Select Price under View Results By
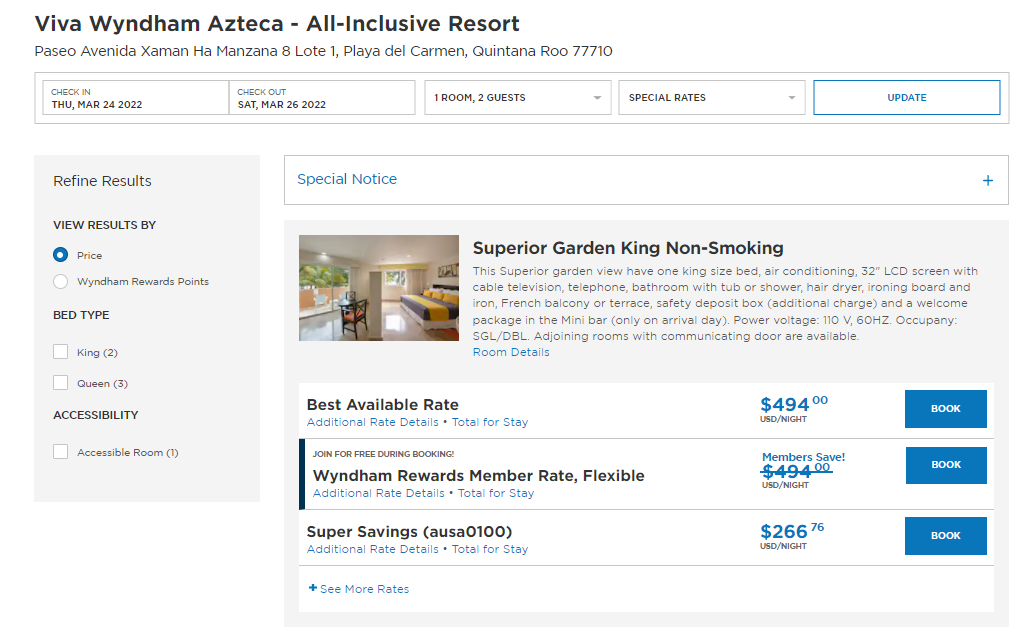1029x638 pixels. pyautogui.click(x=60, y=255)
